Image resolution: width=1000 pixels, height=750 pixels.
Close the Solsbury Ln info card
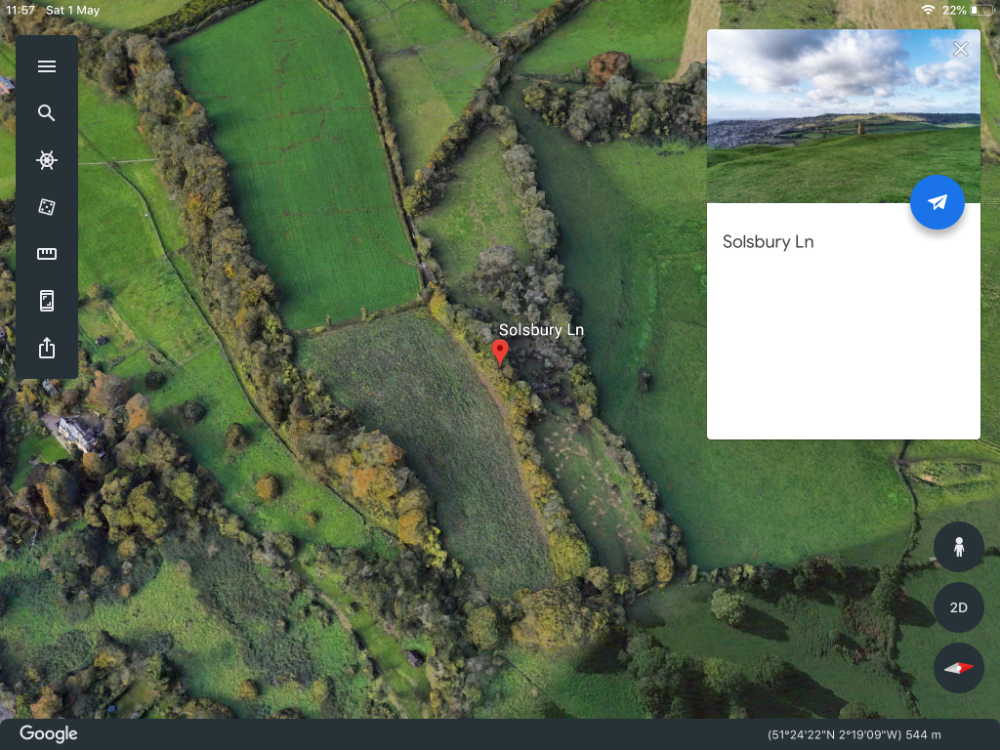point(960,49)
